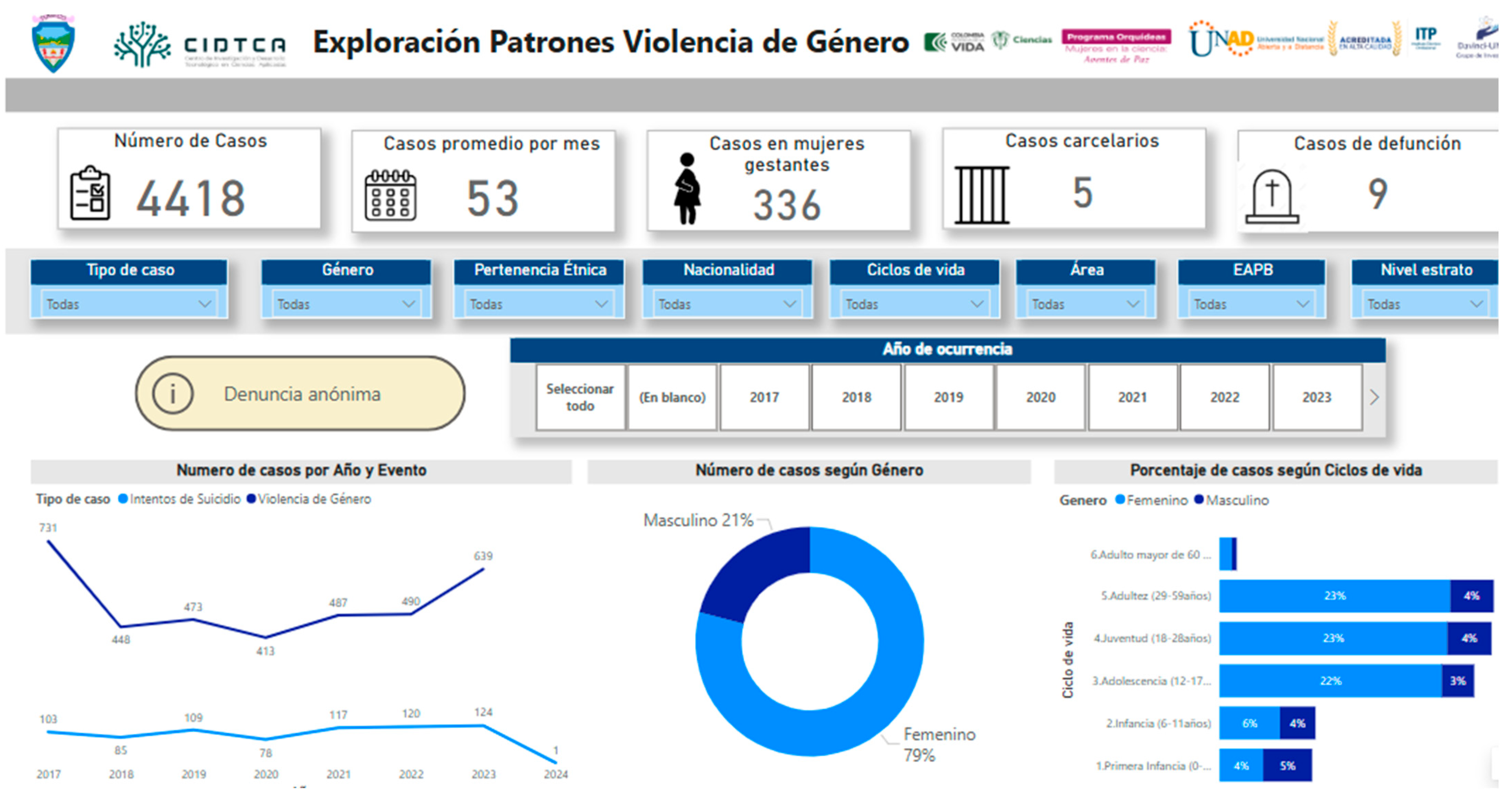Open the Tipo de caso dropdown

pyautogui.click(x=129, y=304)
